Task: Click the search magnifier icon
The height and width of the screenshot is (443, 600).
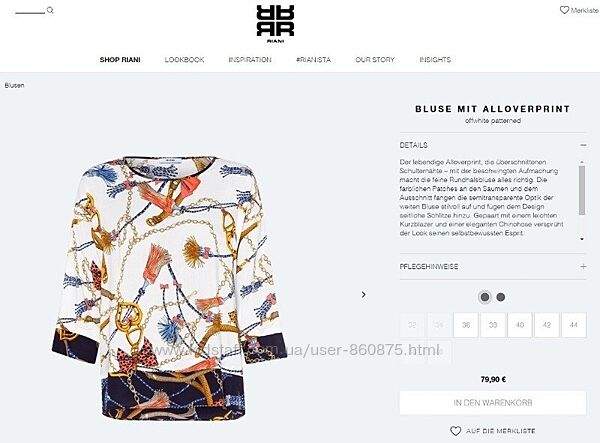Action: 50,10
